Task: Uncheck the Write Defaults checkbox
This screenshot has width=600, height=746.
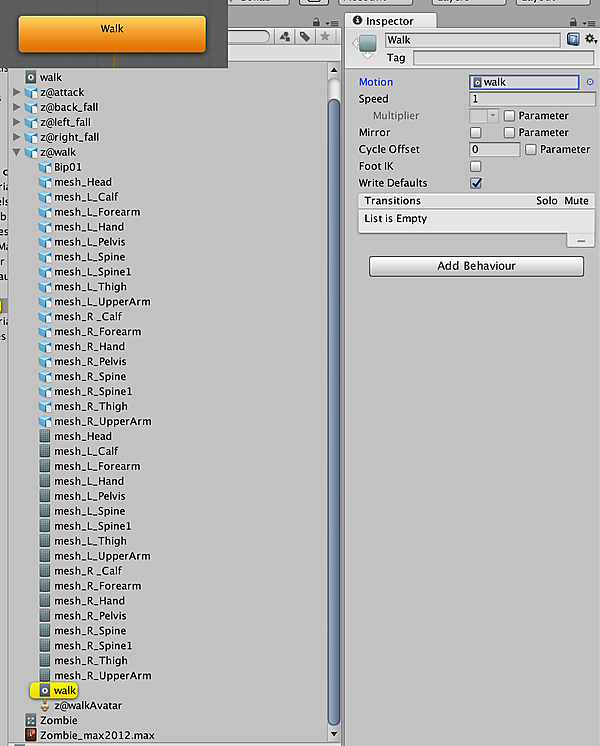Action: (475, 183)
